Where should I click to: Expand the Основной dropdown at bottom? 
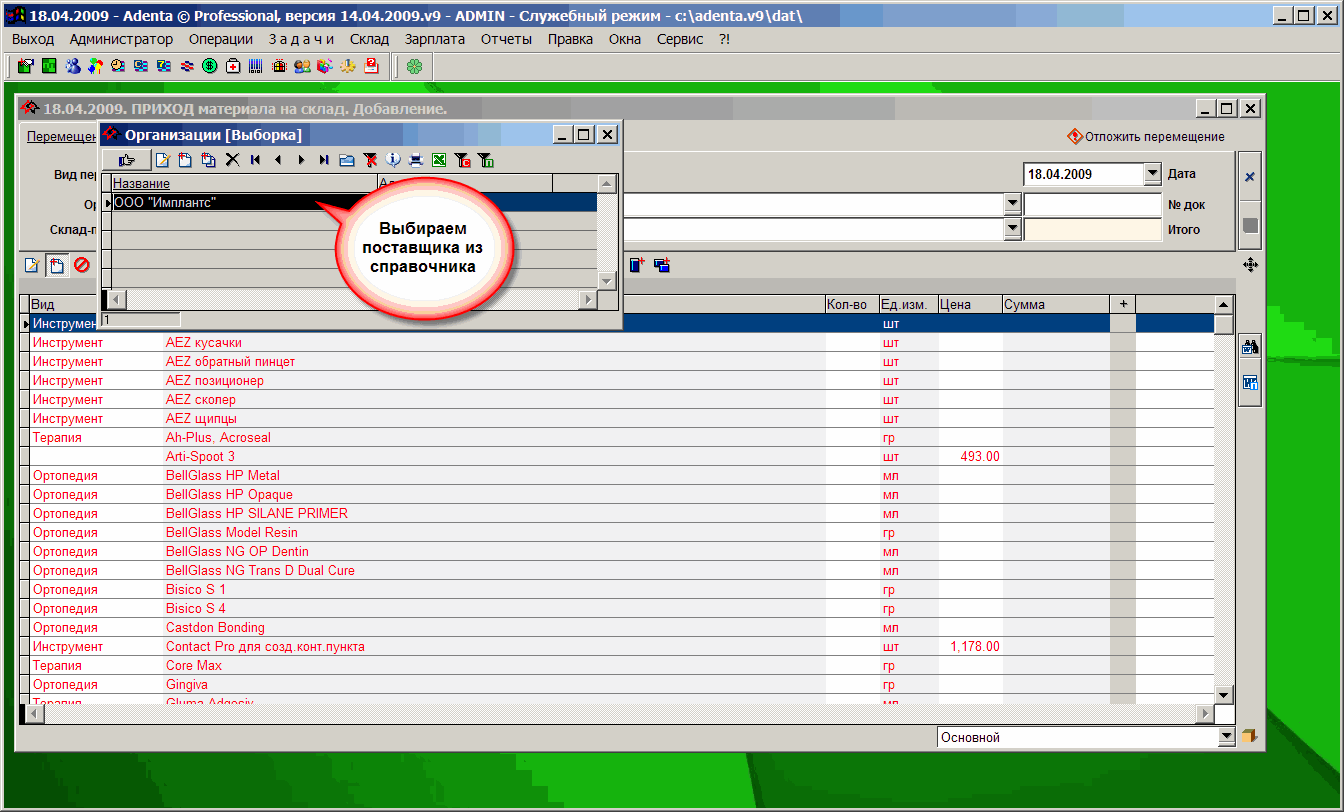1227,737
